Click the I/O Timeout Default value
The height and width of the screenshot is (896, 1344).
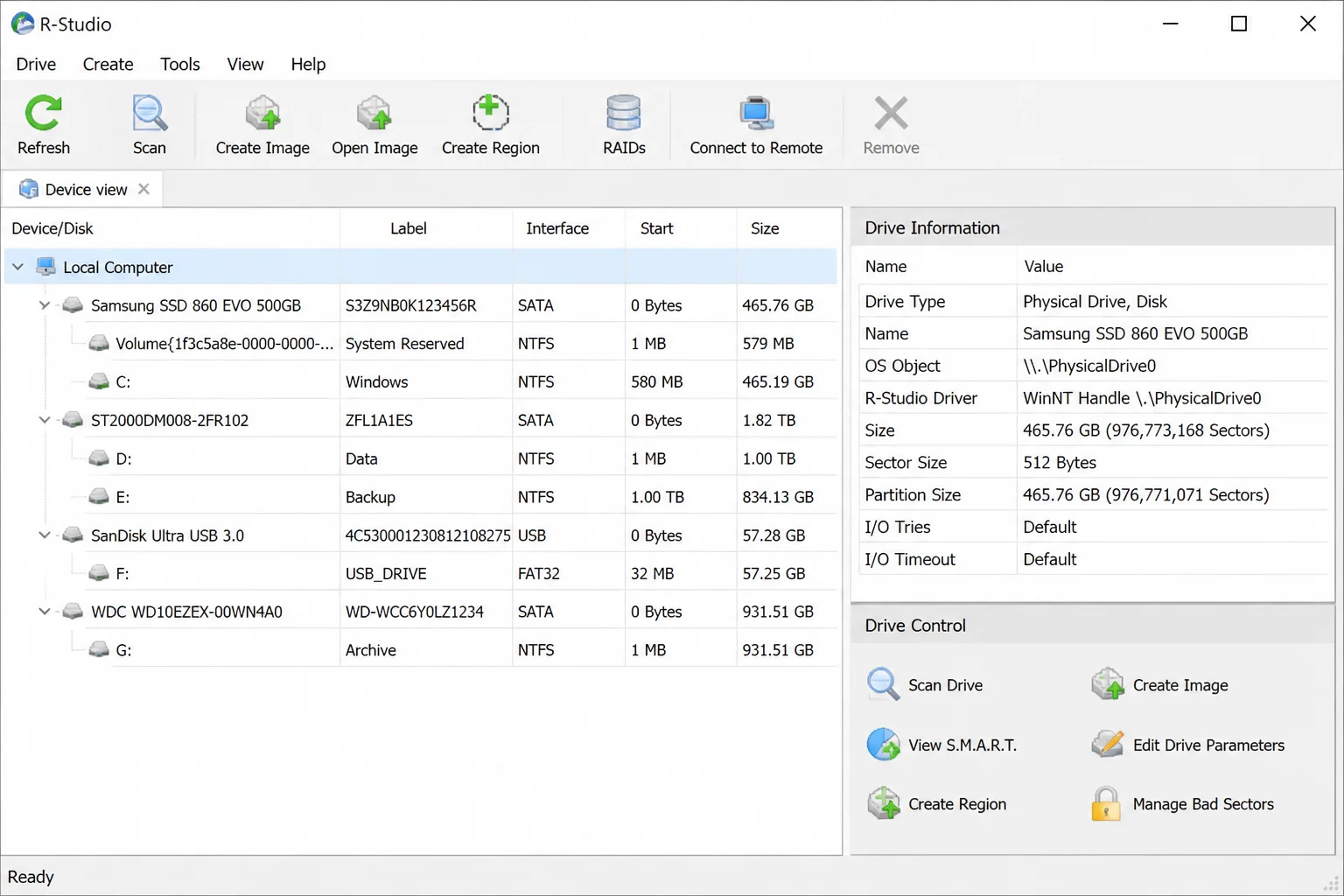pyautogui.click(x=1049, y=559)
